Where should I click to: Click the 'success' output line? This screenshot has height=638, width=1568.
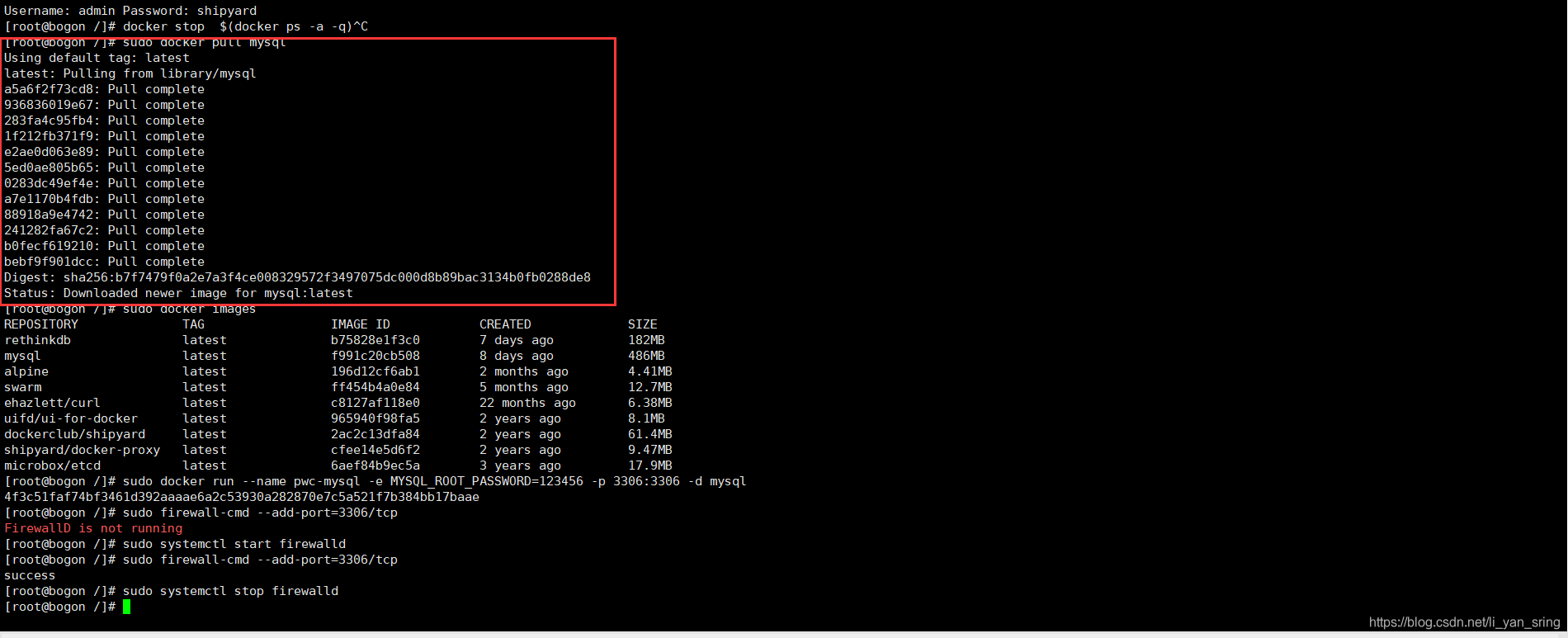point(30,575)
